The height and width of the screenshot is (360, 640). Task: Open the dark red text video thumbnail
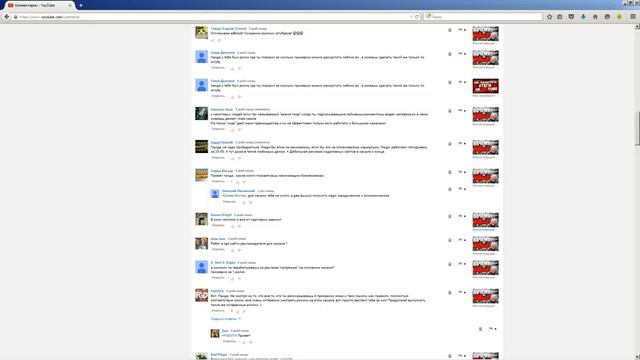pos(485,86)
